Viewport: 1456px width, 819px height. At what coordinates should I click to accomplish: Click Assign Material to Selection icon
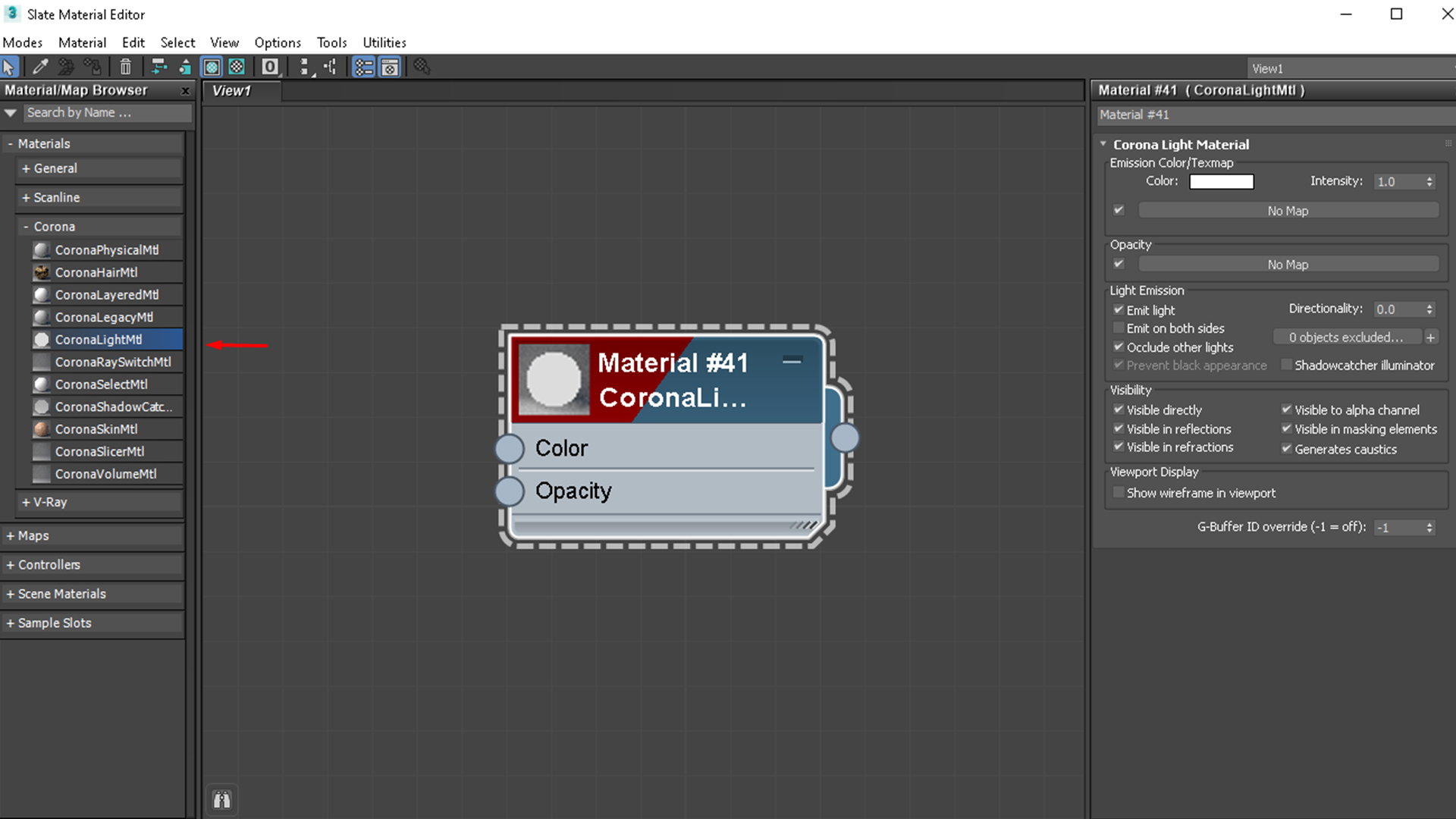click(92, 67)
